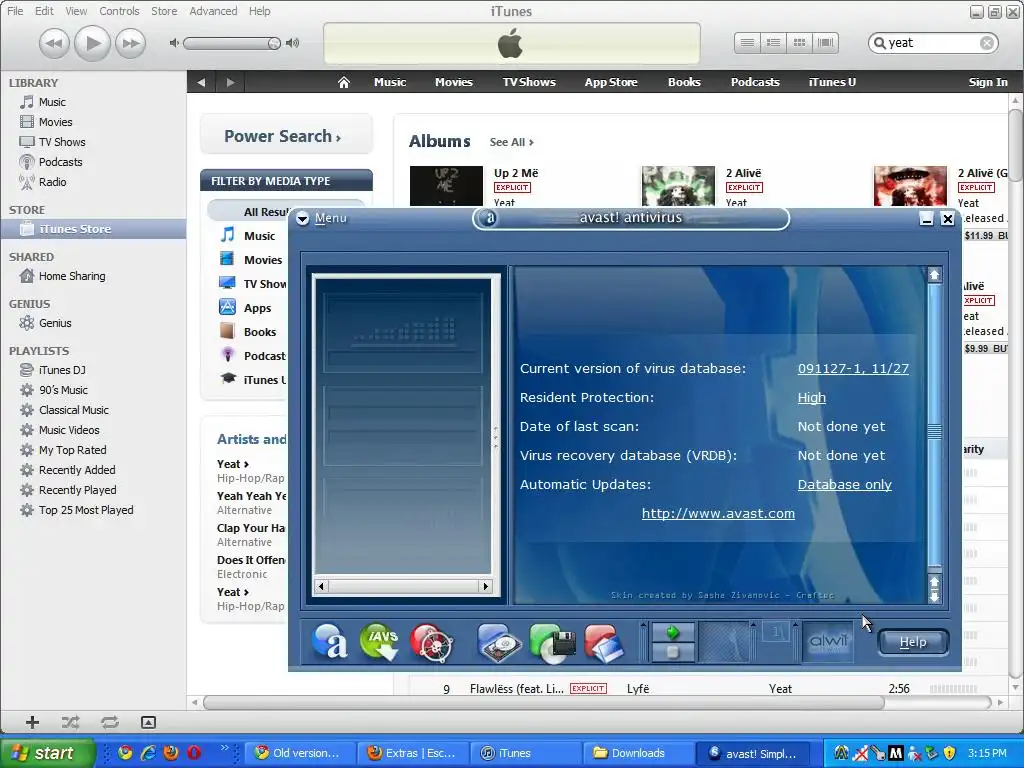Click the iTunes mute speaker icon
This screenshot has height=768, width=1024.
(174, 43)
